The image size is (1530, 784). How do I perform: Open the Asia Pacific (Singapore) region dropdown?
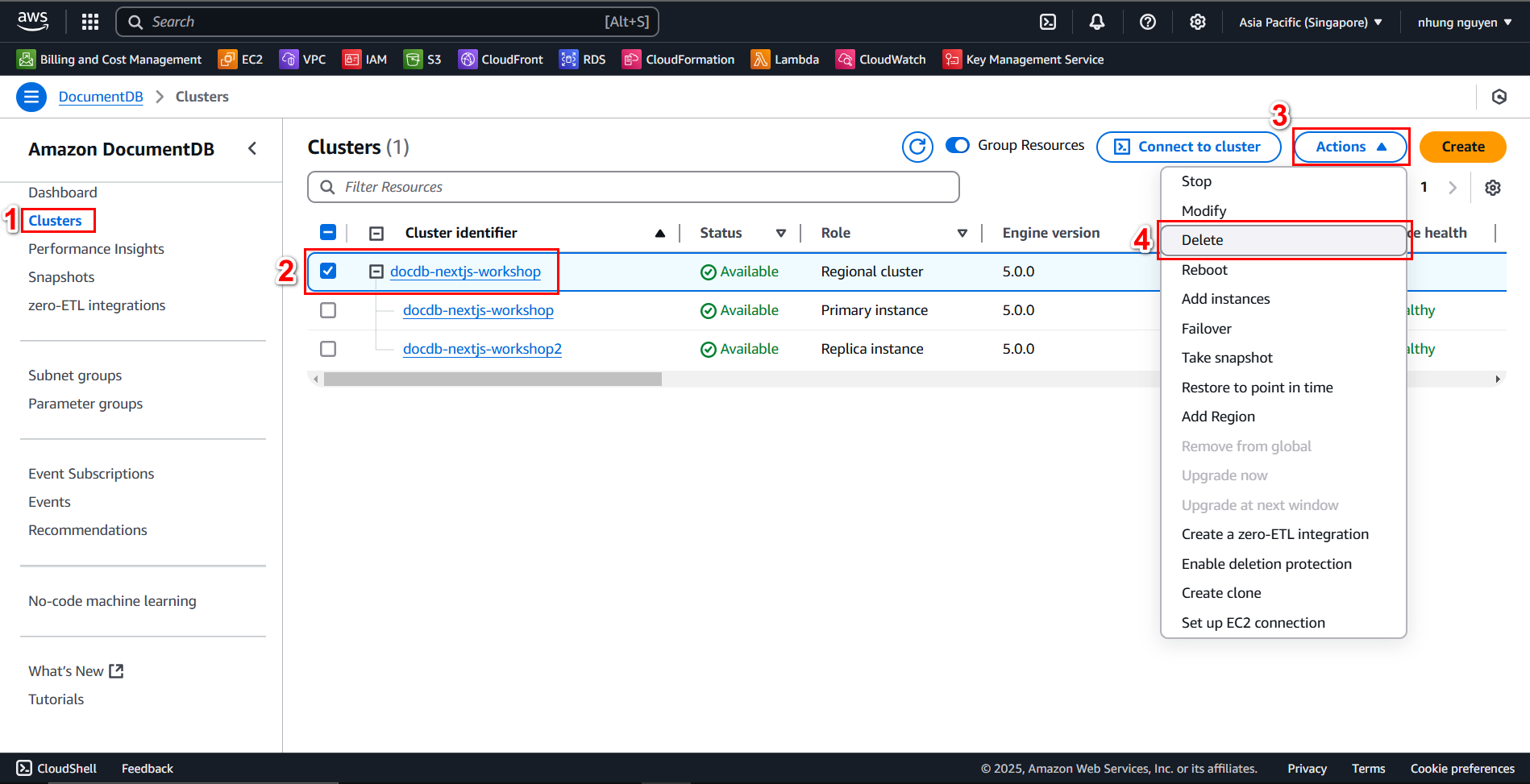1311,23
